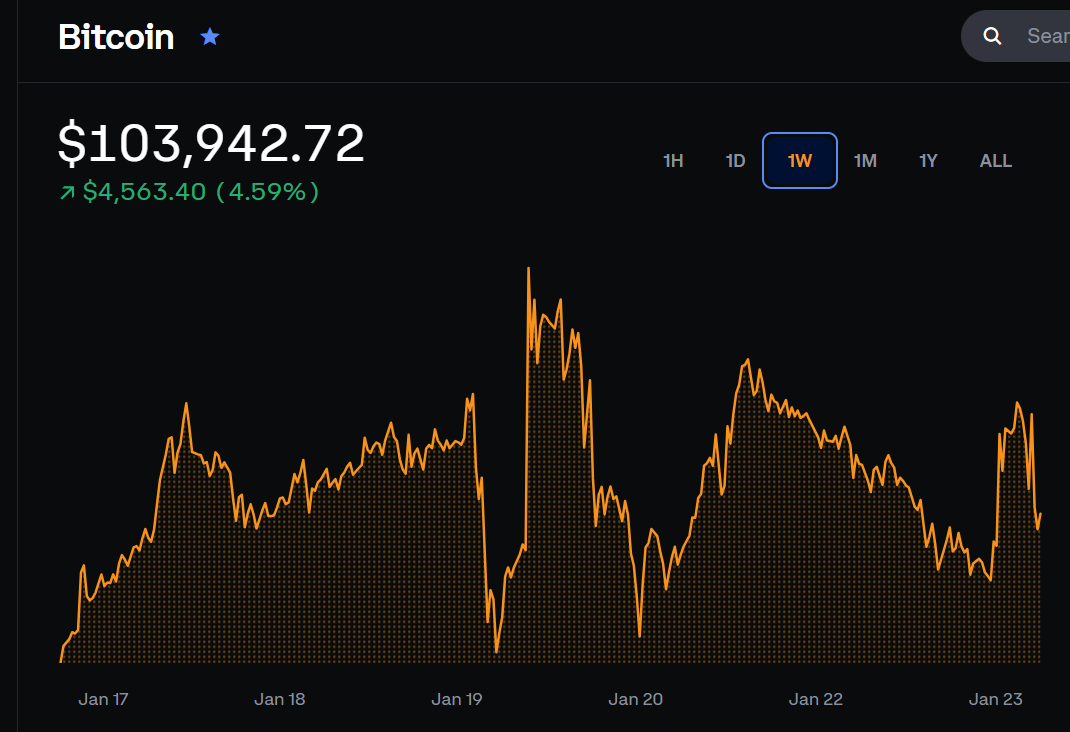
Task: Click the green up-arrow trend icon
Action: pos(67,193)
